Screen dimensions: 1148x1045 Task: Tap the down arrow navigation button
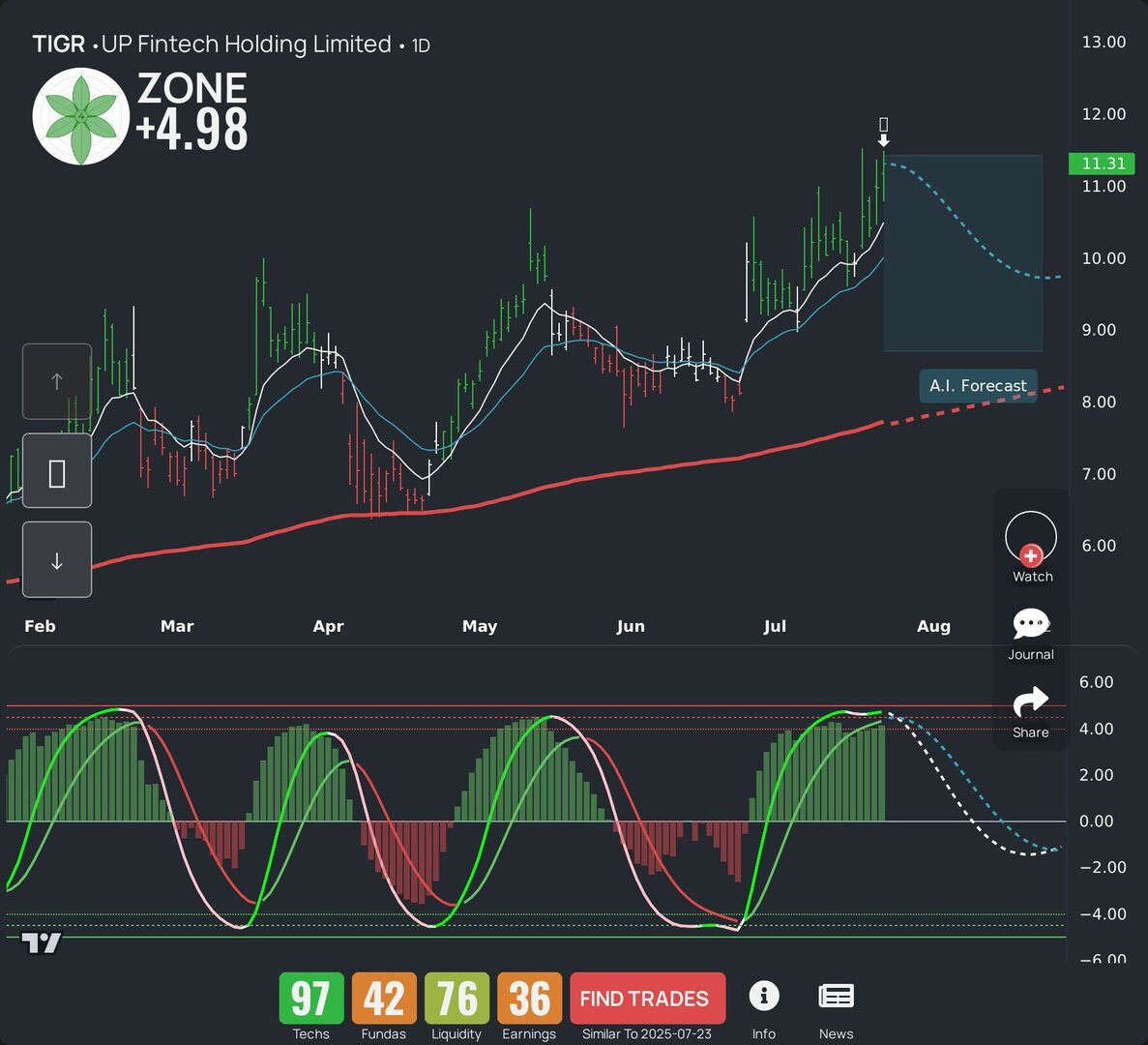(57, 560)
